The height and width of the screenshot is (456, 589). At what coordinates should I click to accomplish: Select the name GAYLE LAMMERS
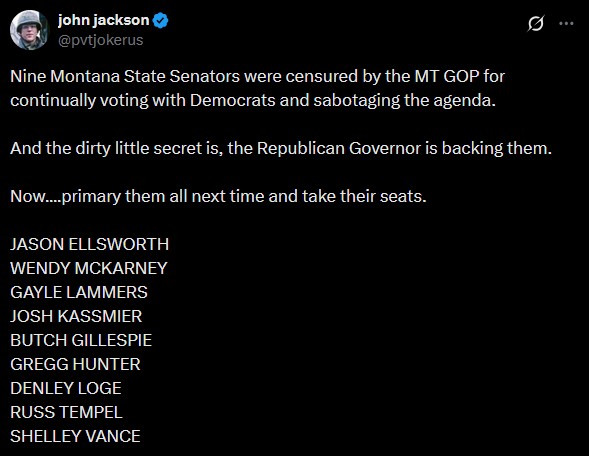(x=79, y=292)
